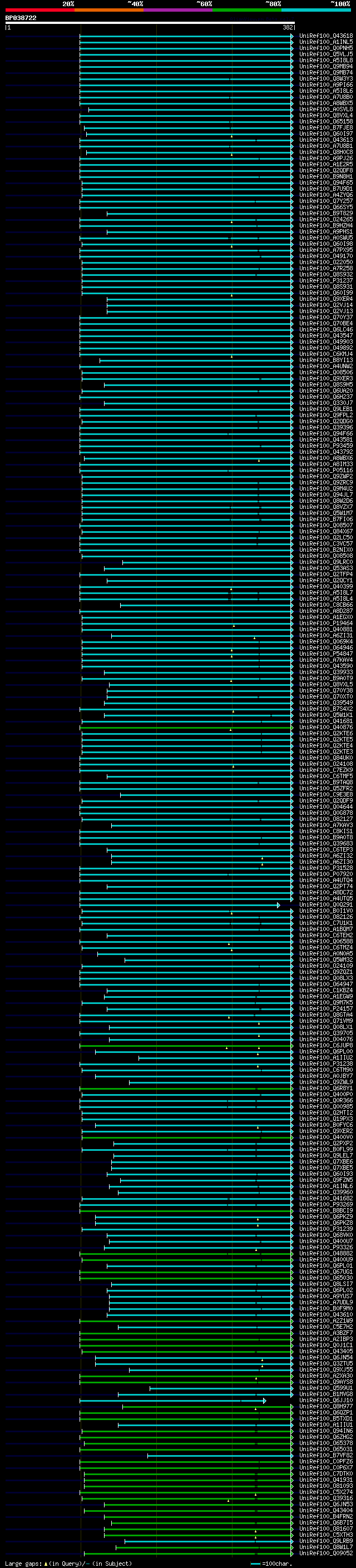Image resolution: width=356 pixels, height=1568 pixels.
Task: Click the purple ~60% identity legend segment
Action: point(177,10)
